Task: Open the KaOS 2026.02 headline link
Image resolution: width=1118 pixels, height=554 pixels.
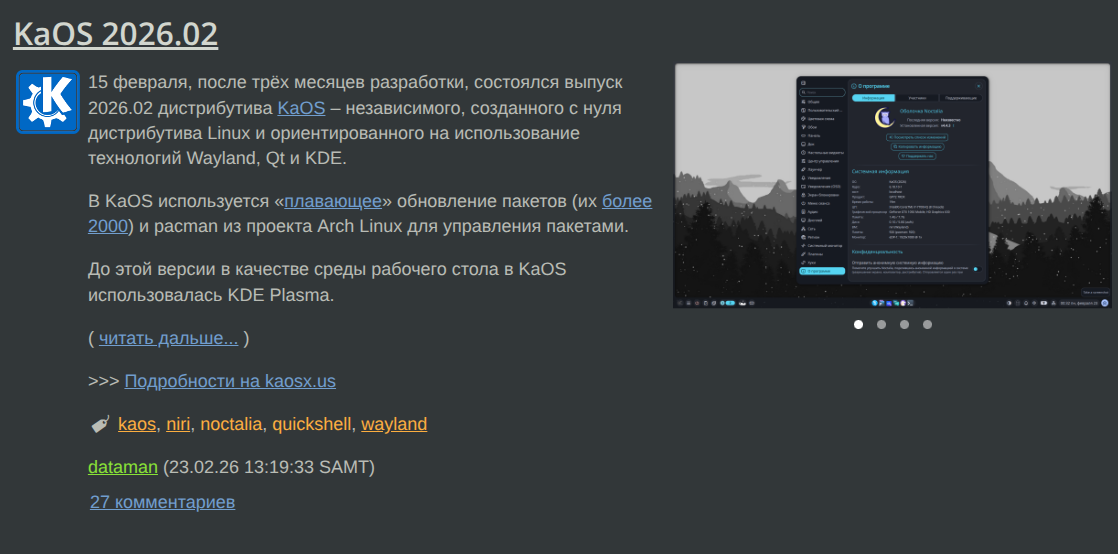Action: (116, 34)
